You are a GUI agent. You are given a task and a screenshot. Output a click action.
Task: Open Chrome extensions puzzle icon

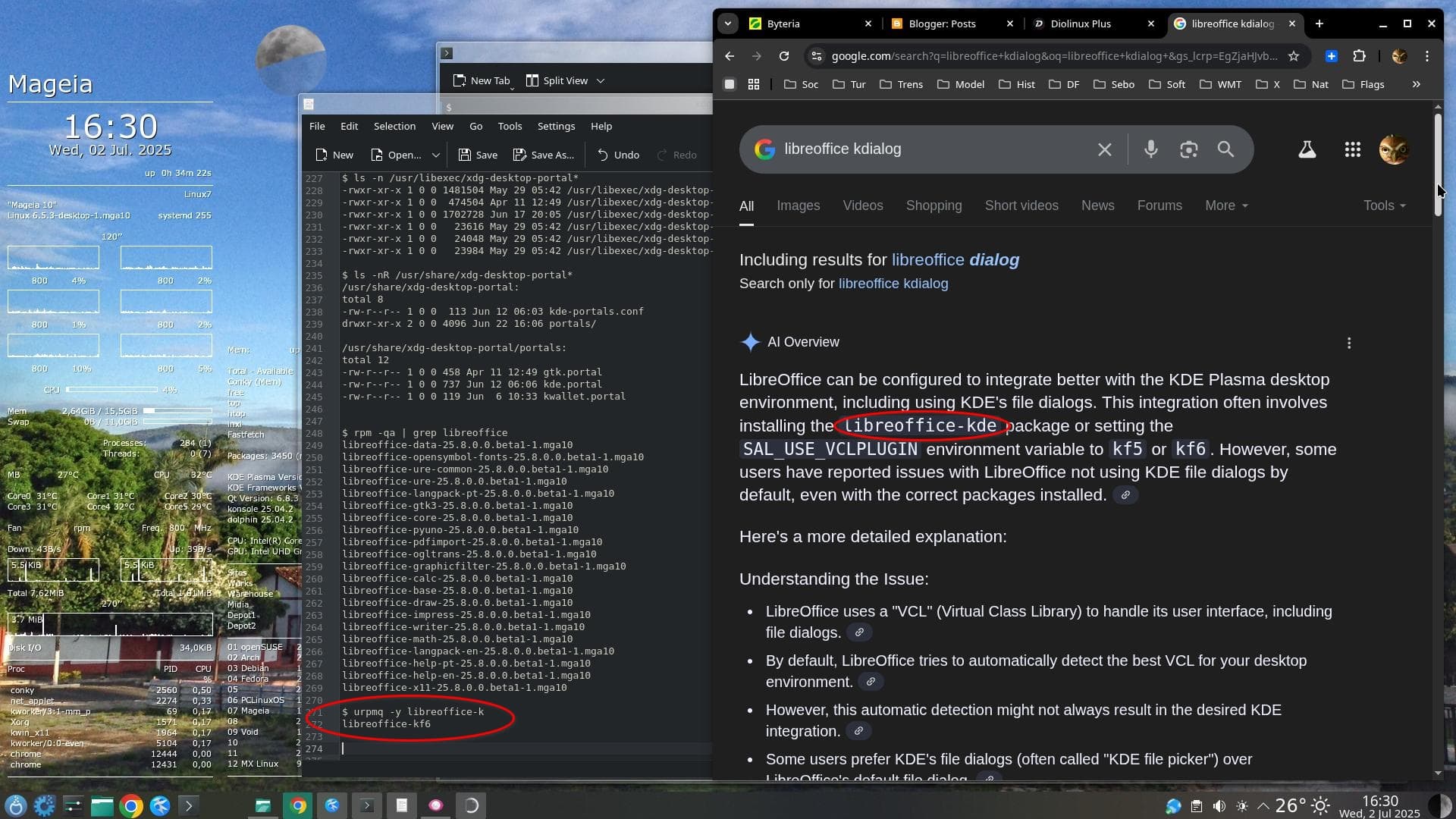(1359, 56)
